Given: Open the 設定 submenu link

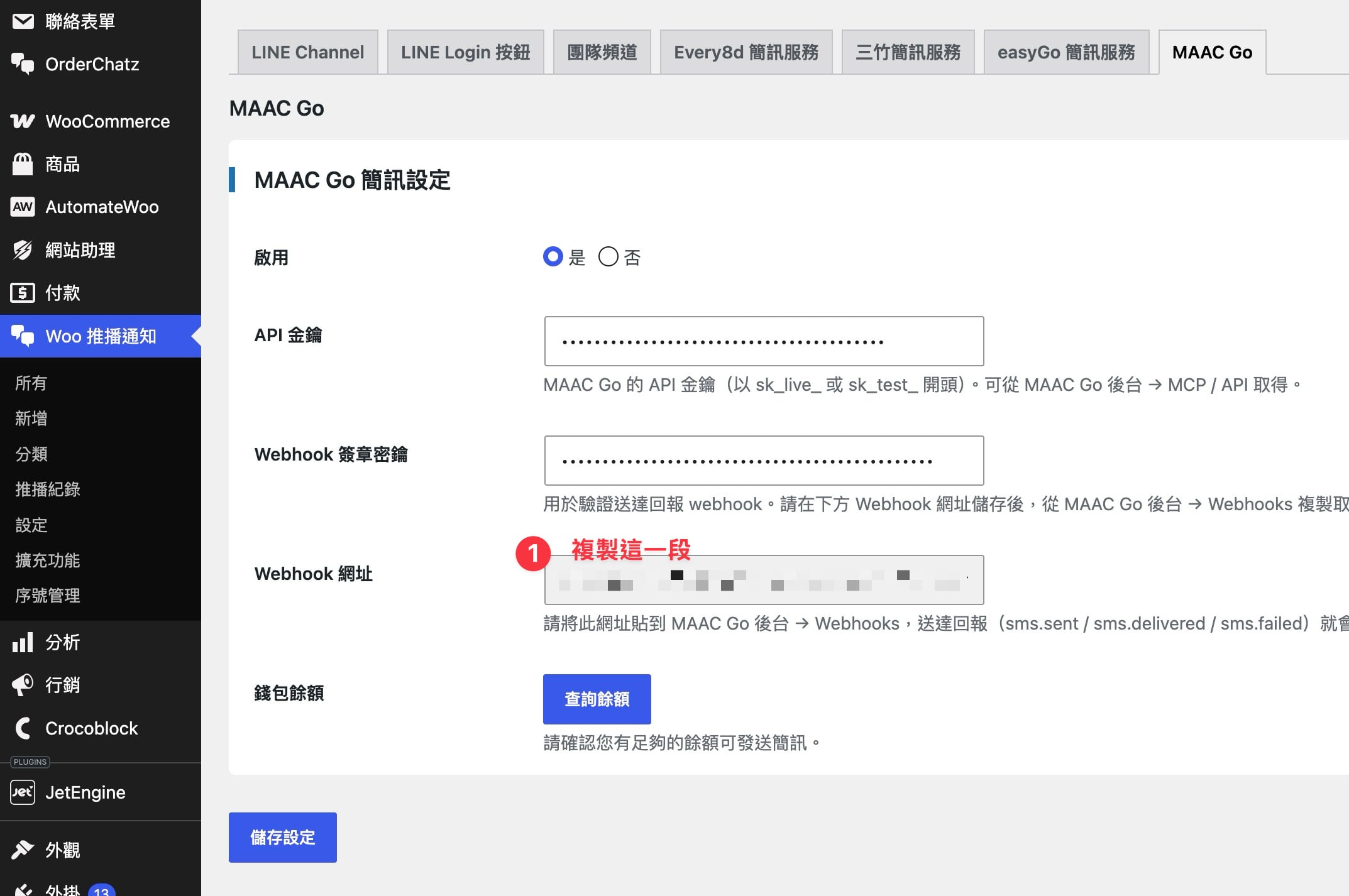Looking at the screenshot, I should pyautogui.click(x=31, y=525).
